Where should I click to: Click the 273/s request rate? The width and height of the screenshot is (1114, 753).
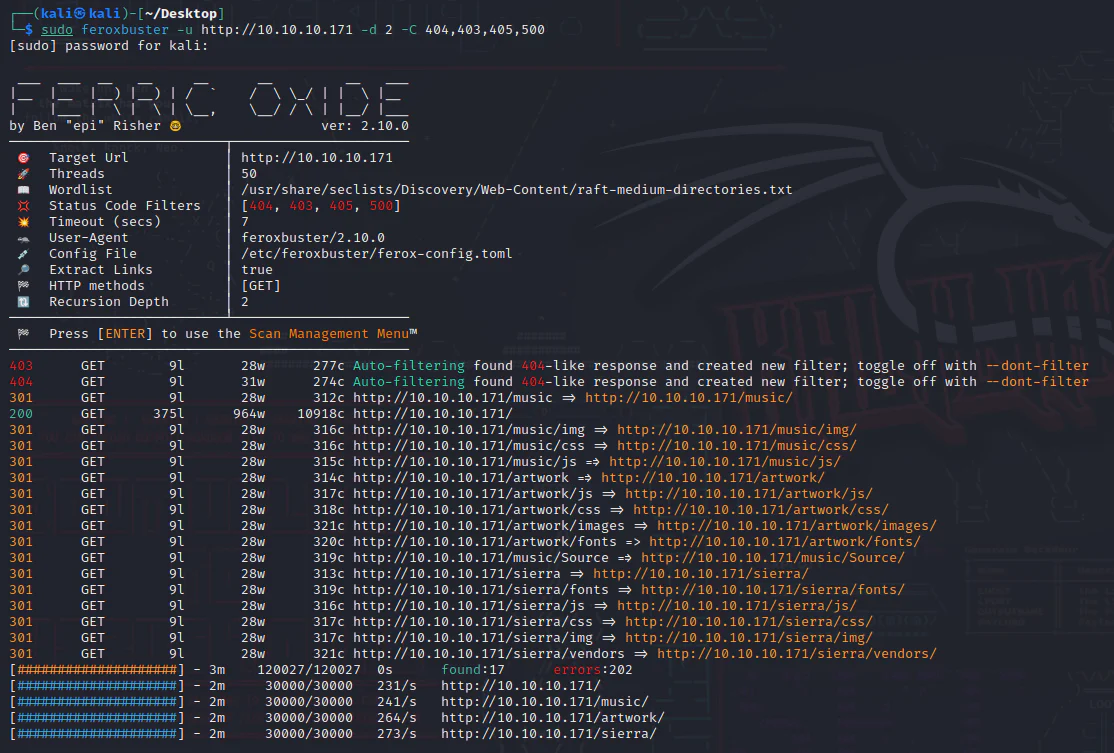click(396, 733)
